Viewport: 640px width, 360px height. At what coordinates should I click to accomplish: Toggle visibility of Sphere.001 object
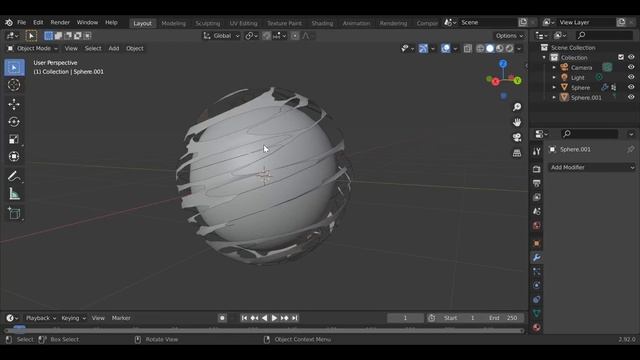click(x=631, y=97)
